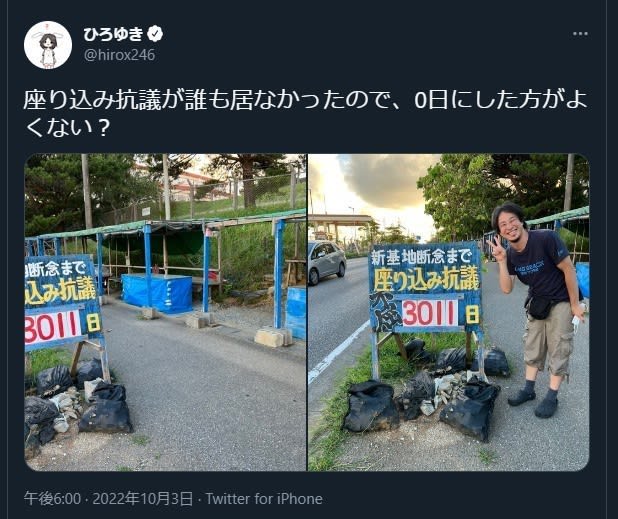Click the blue tarp box in left photo
The image size is (618, 519).
pyautogui.click(x=156, y=293)
